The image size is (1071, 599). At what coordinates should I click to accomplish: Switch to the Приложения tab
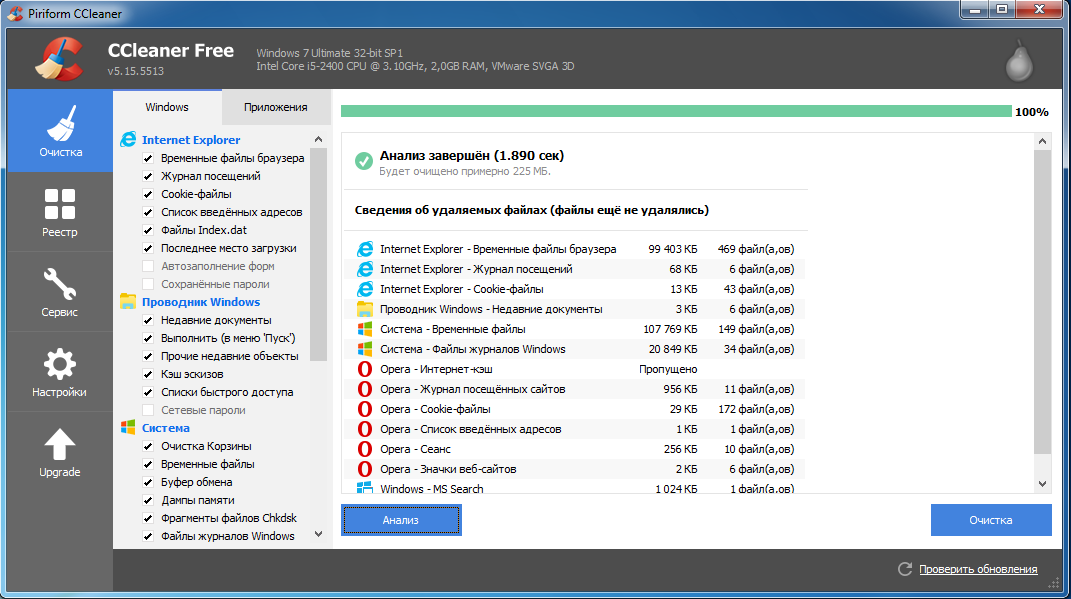pyautogui.click(x=276, y=107)
